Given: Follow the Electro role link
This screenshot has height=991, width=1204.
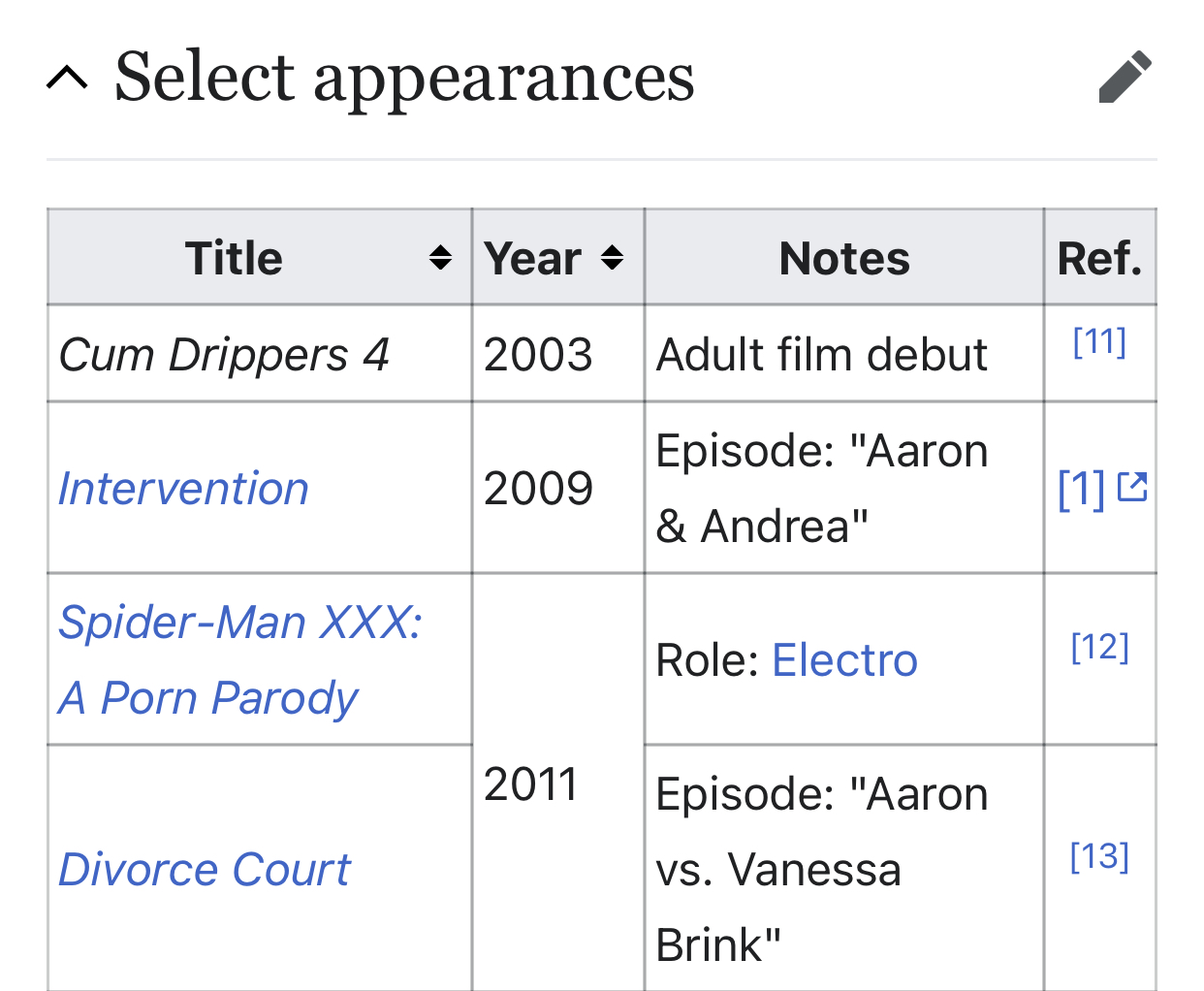Looking at the screenshot, I should coord(844,660).
